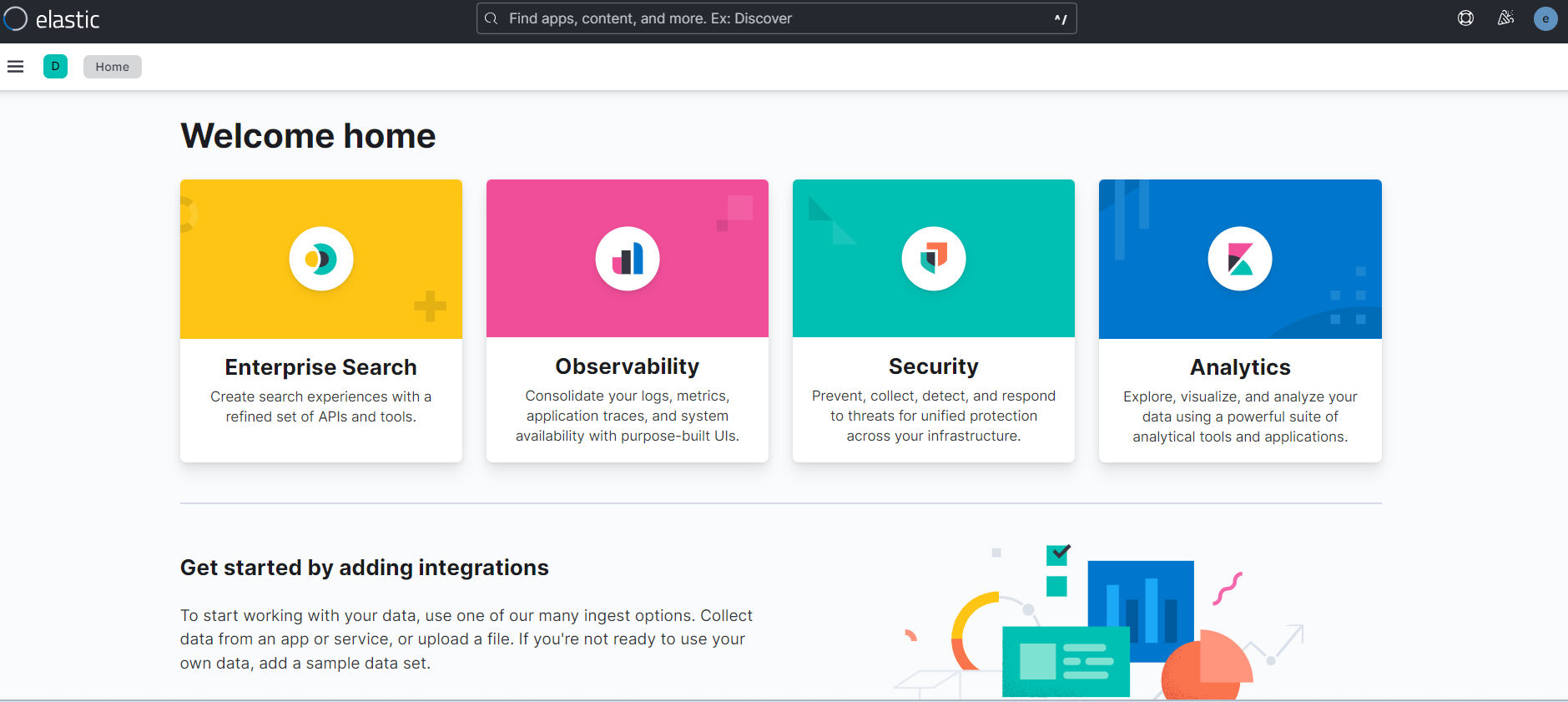Screen dimensions: 1568x702
Task: Click the keyboard shortcut hint in search bar
Action: coord(1060,19)
